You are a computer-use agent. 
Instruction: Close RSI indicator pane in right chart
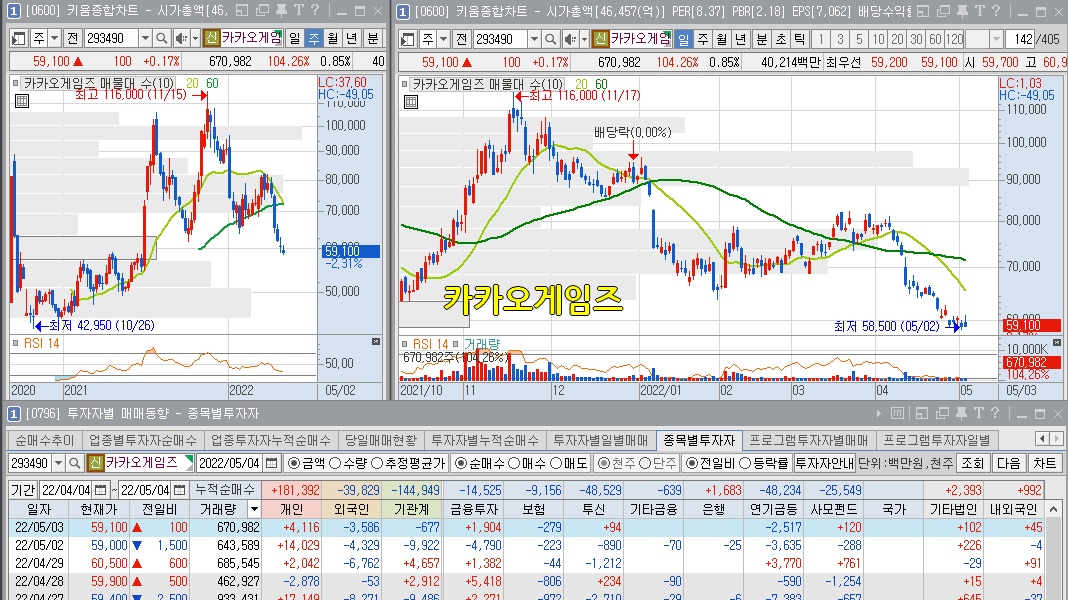(x=1057, y=343)
